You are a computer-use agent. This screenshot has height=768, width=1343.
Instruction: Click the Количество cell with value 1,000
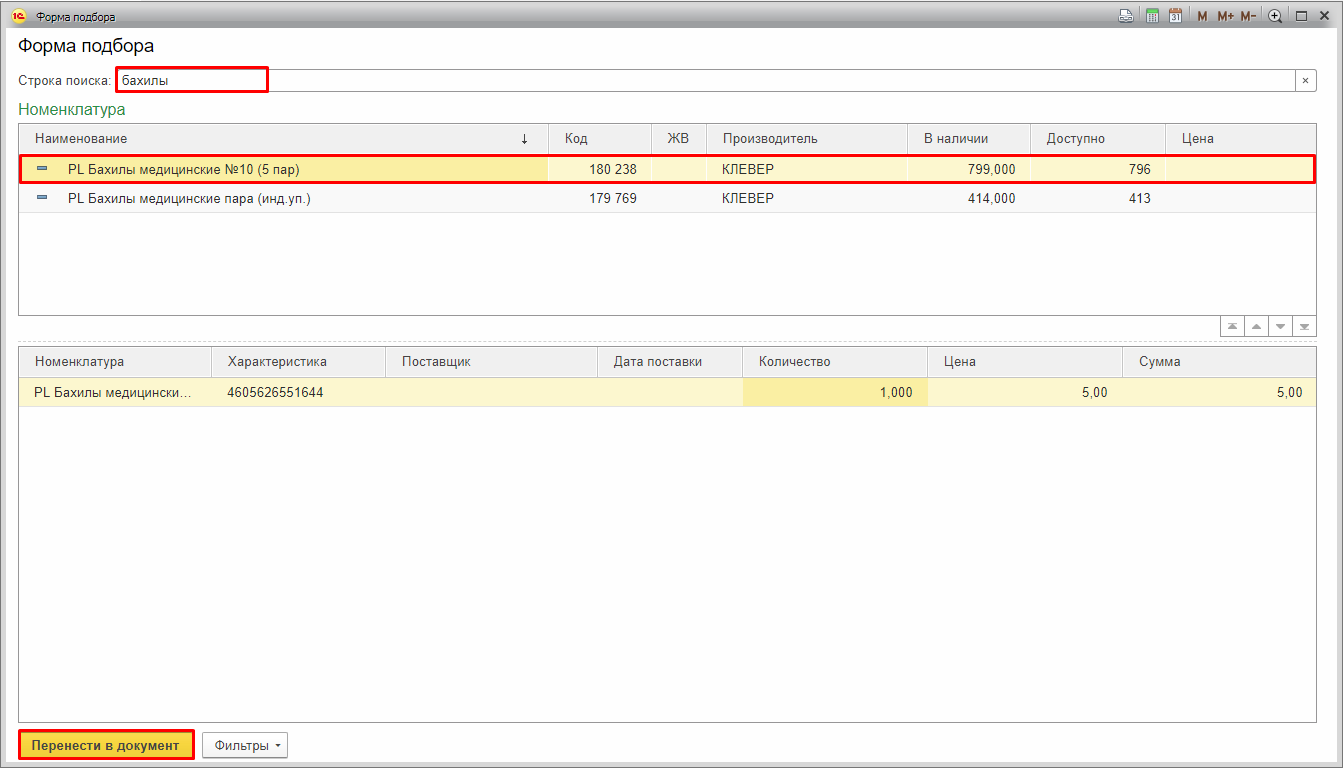(835, 393)
